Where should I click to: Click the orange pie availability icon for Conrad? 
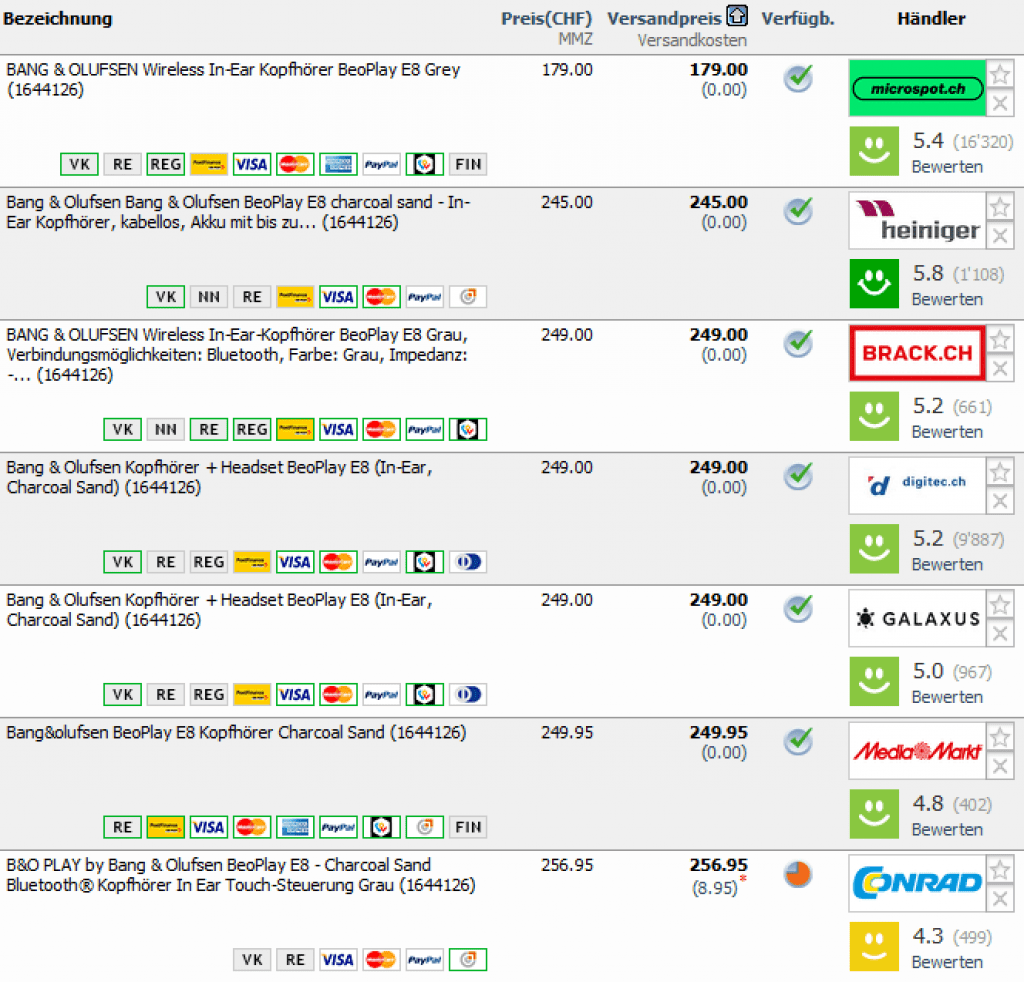point(798,874)
